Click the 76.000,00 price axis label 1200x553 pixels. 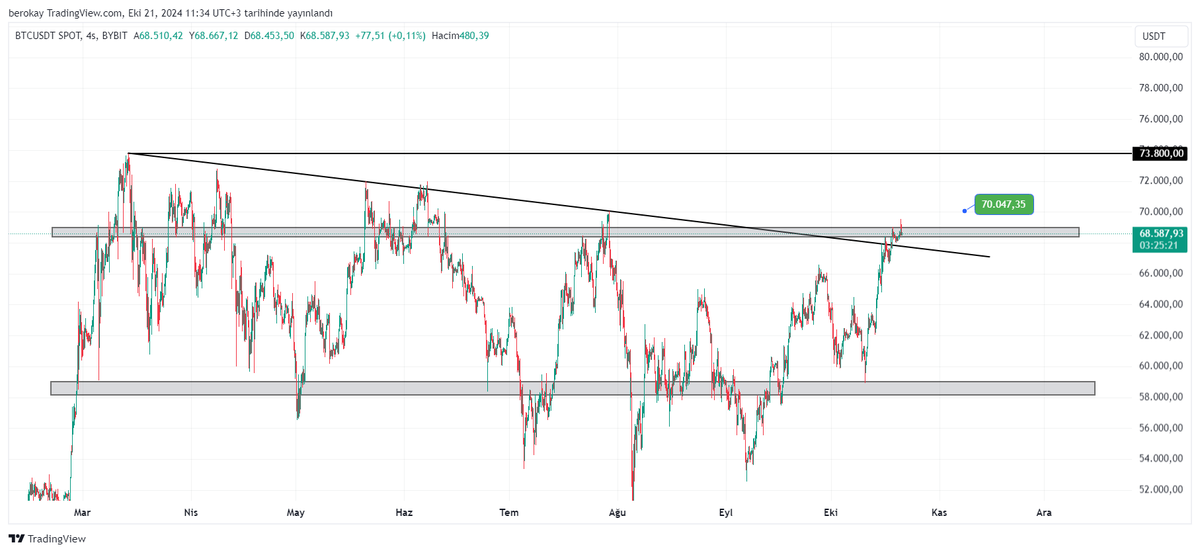click(x=1161, y=119)
